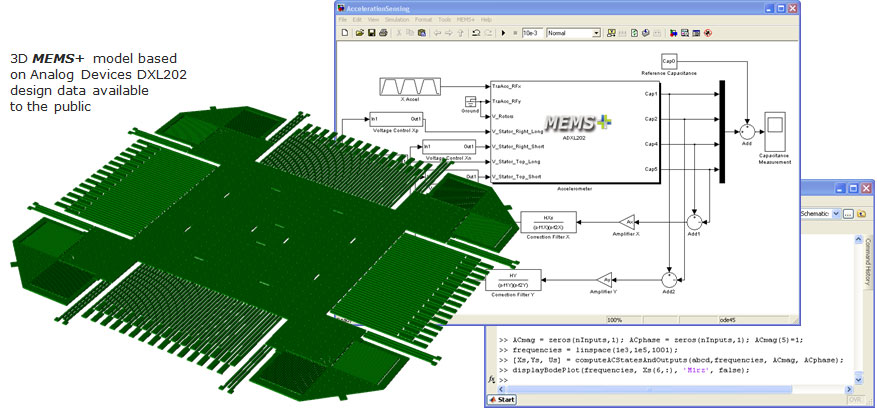Click the red circular Debug icon
This screenshot has height=408, width=877.
(x=708, y=33)
